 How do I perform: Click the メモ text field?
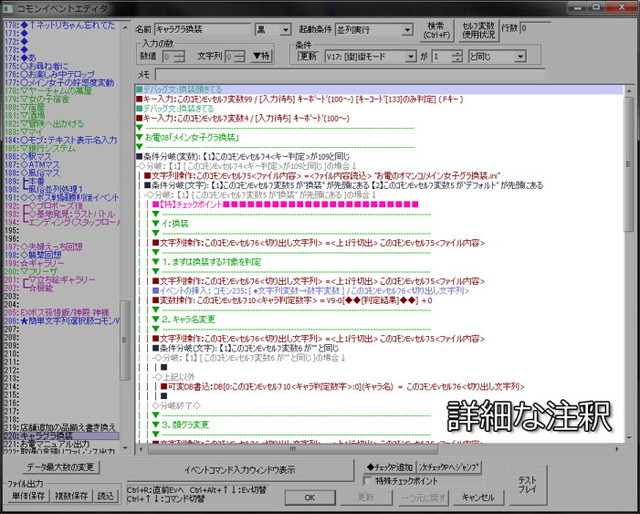pos(349,75)
